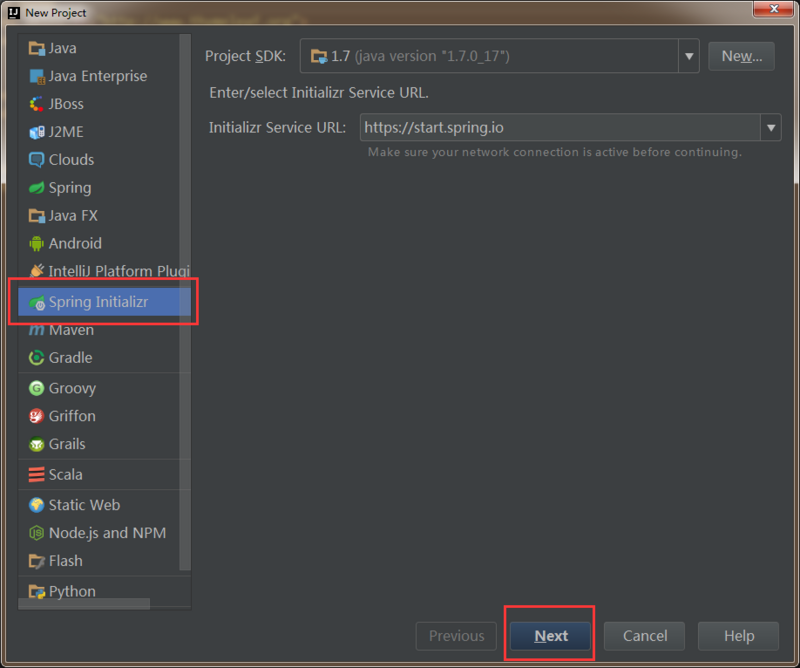Image resolution: width=800 pixels, height=668 pixels.
Task: Click the Java Enterprise icon
Action: click(37, 77)
